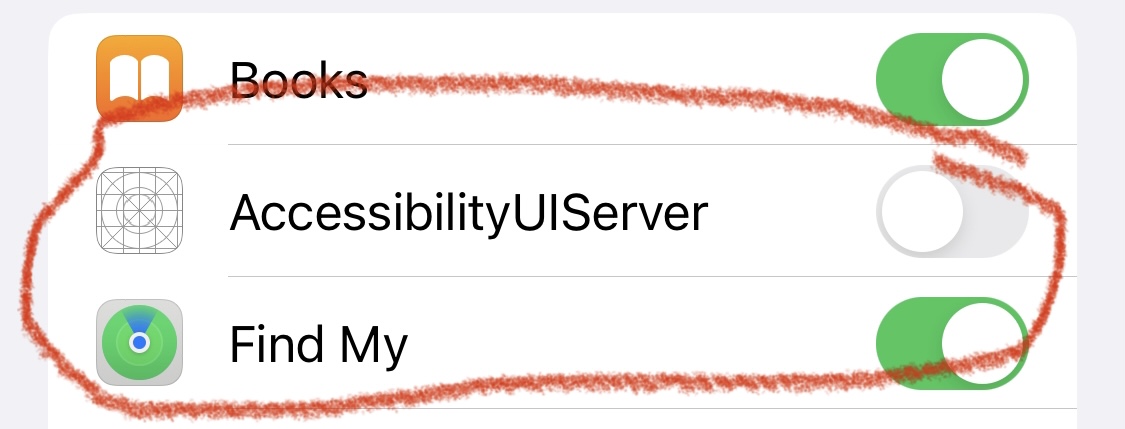The image size is (1125, 429).
Task: Tap the blue dot inside Find My icon
Action: [140, 343]
